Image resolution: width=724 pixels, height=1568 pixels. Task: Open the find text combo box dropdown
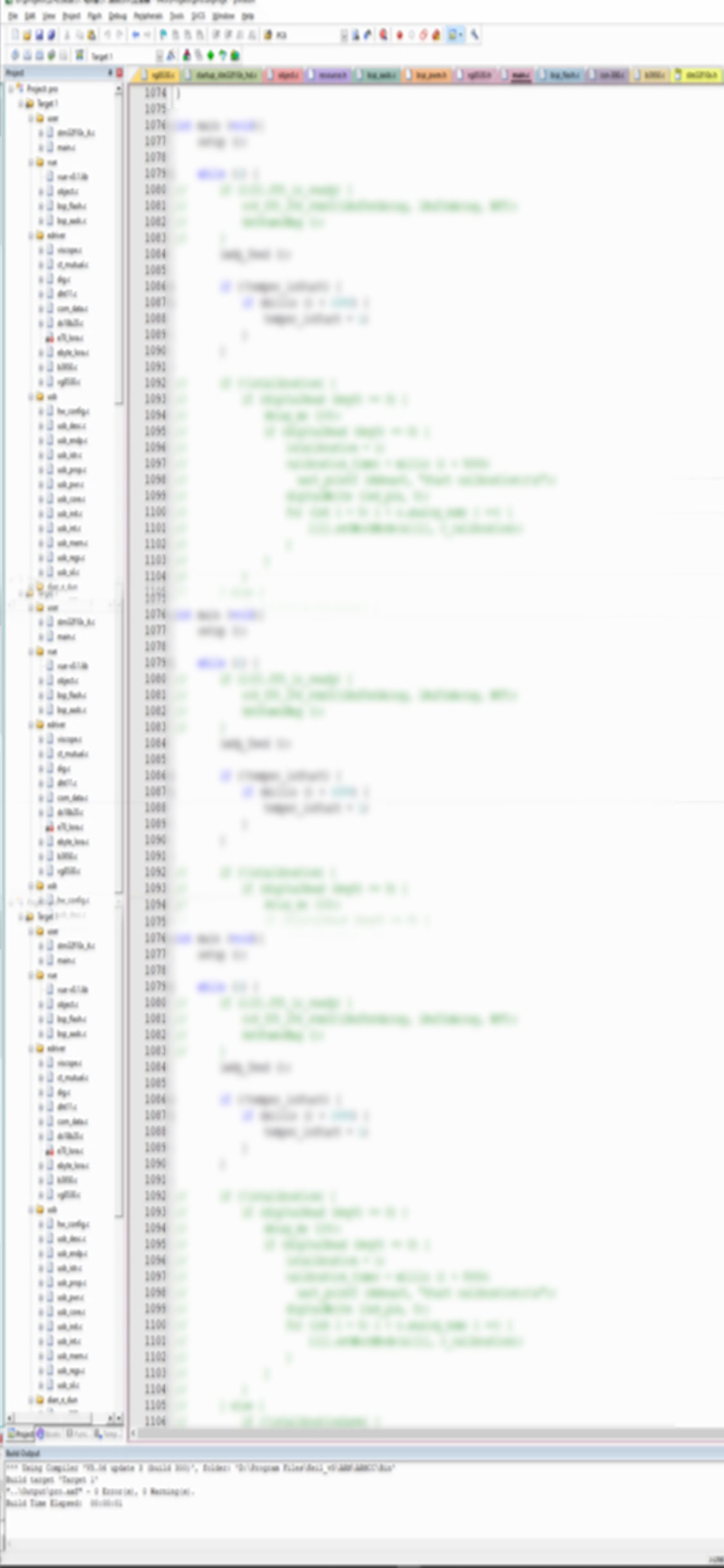344,35
